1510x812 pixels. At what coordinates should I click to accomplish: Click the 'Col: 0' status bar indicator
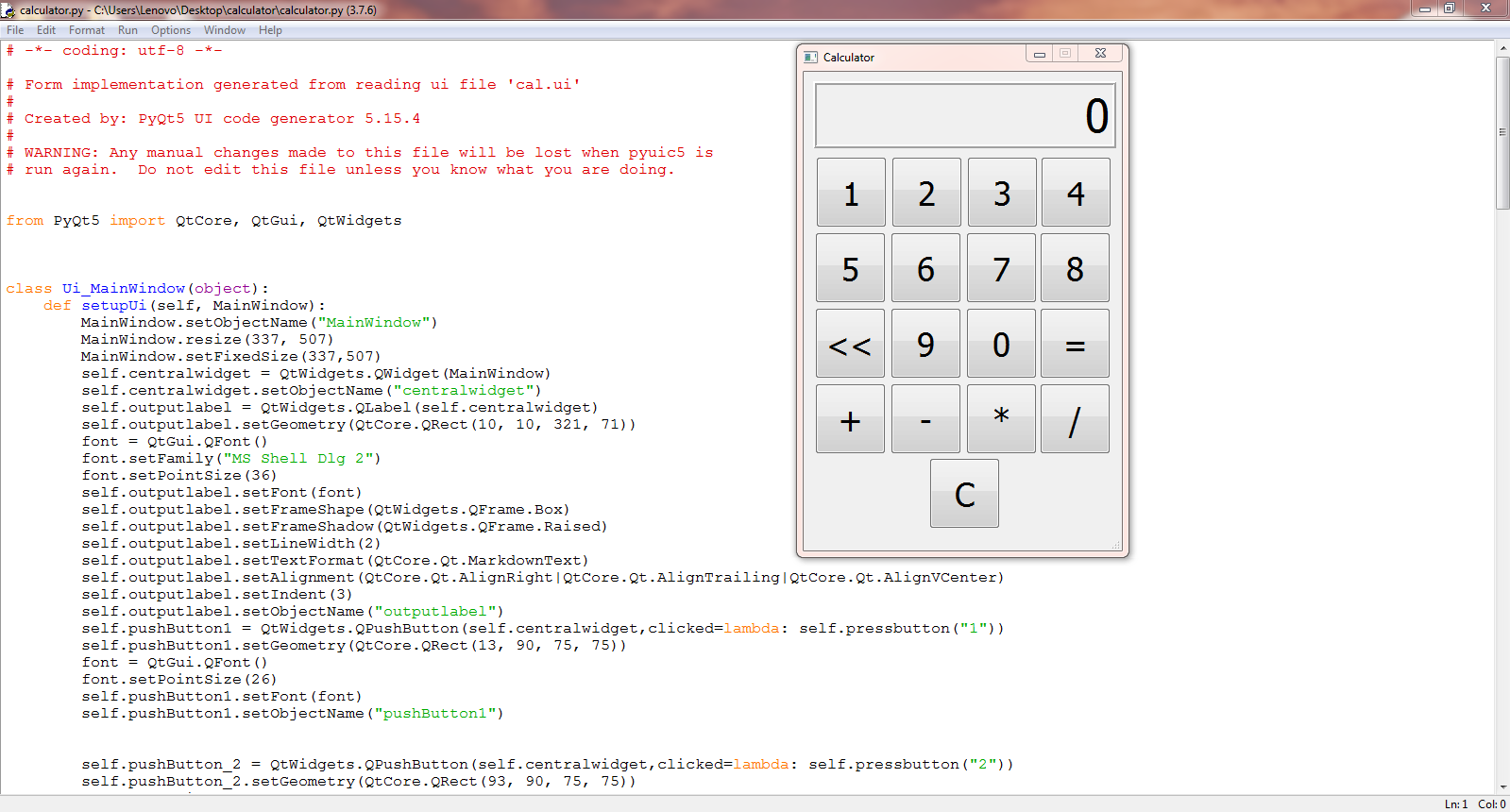point(1492,804)
